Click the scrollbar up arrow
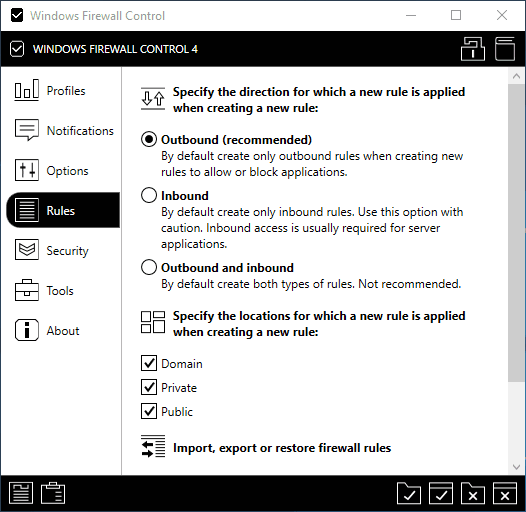Image resolution: width=526 pixels, height=512 pixels. pos(516,76)
